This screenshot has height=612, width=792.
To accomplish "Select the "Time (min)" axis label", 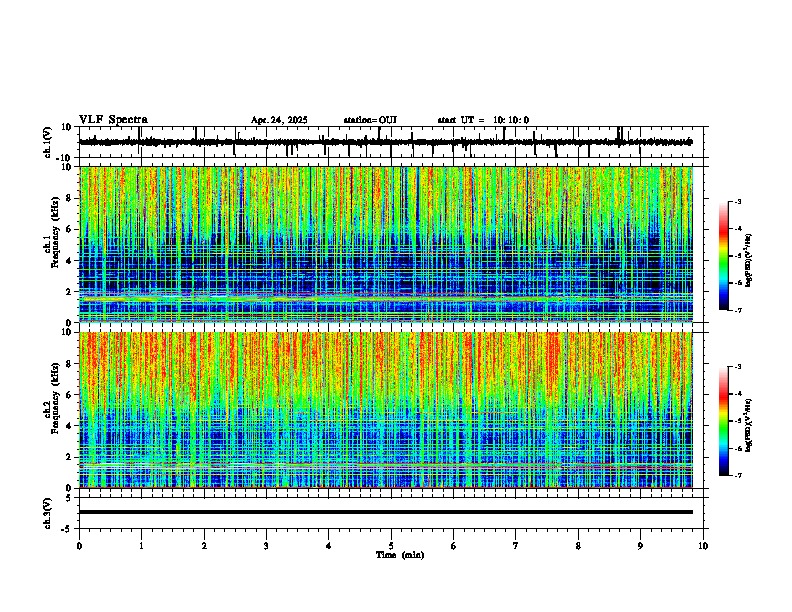I will (400, 555).
